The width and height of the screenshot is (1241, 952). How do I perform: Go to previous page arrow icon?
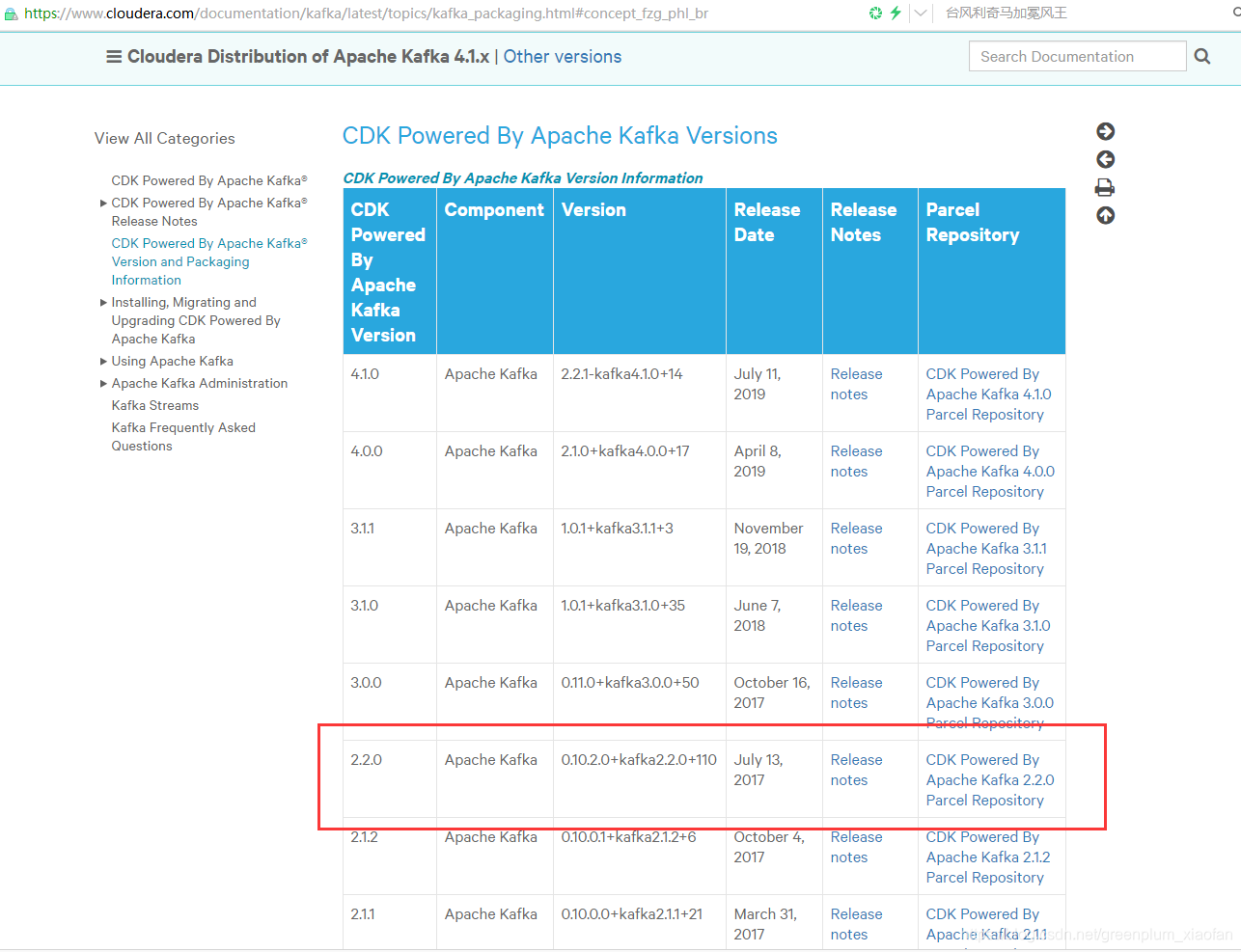point(1106,159)
